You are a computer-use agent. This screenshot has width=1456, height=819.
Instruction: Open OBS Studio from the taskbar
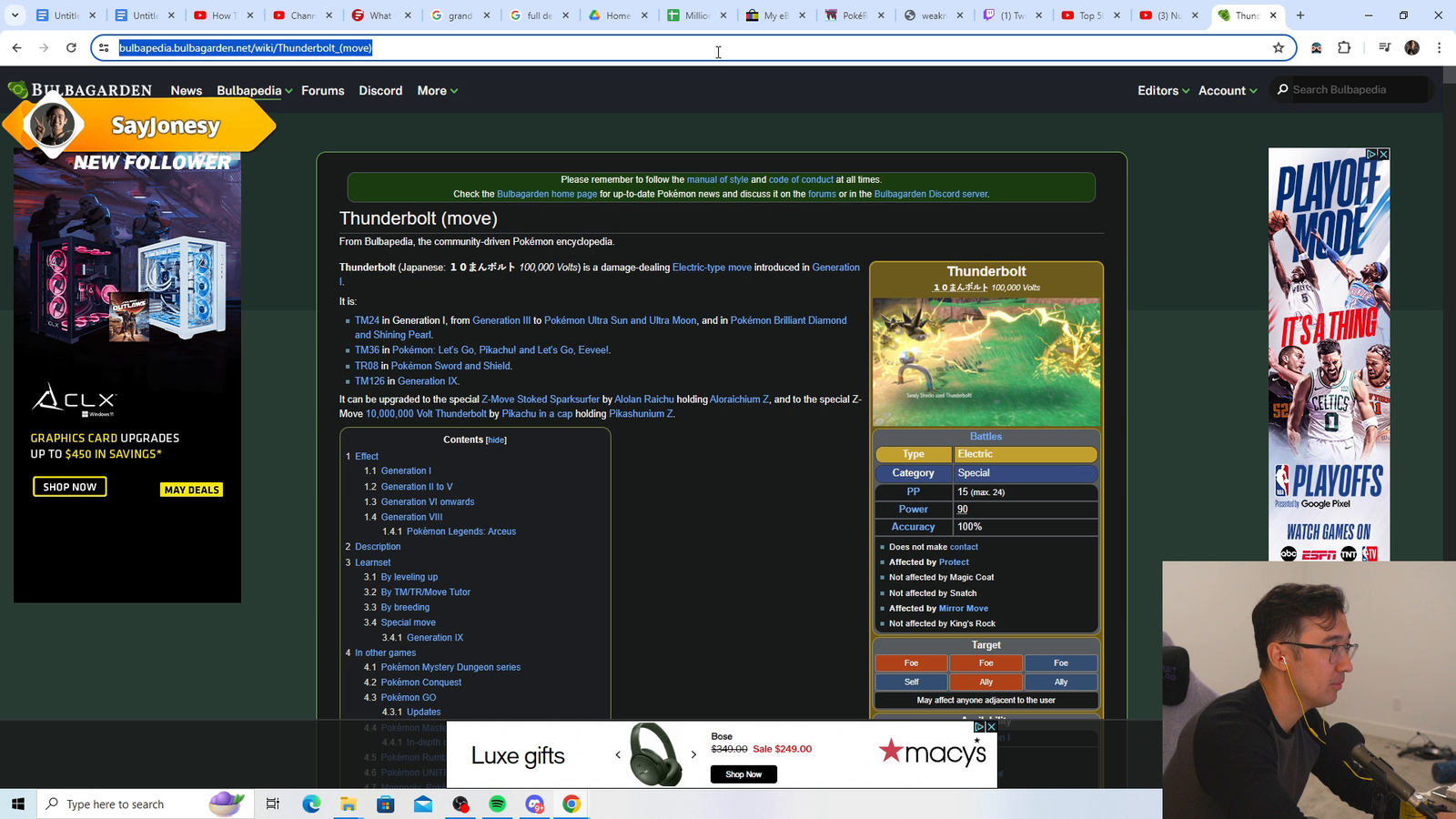(x=460, y=804)
